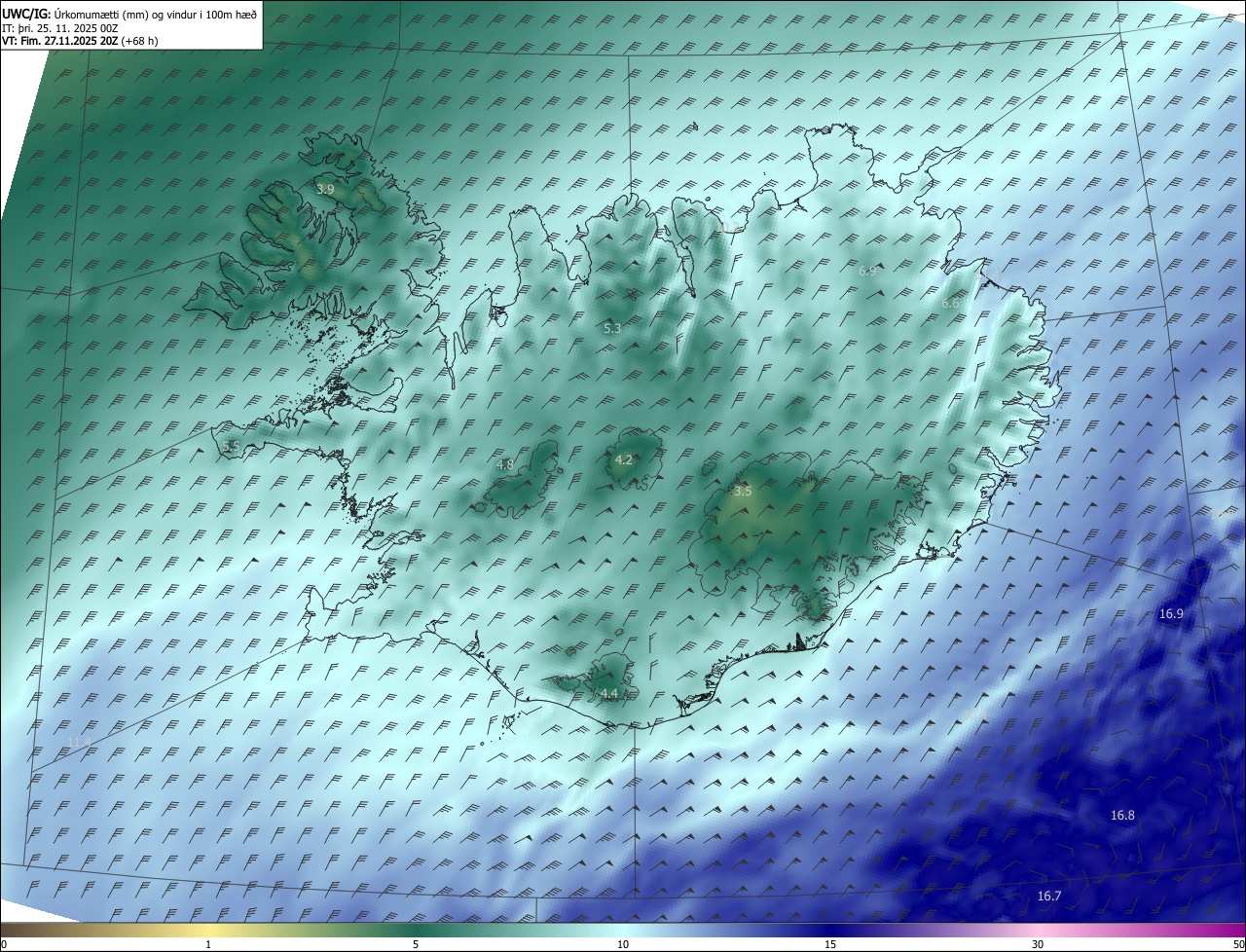The height and width of the screenshot is (952, 1246).
Task: Click the 4.2 value on the central glacier
Action: [624, 459]
